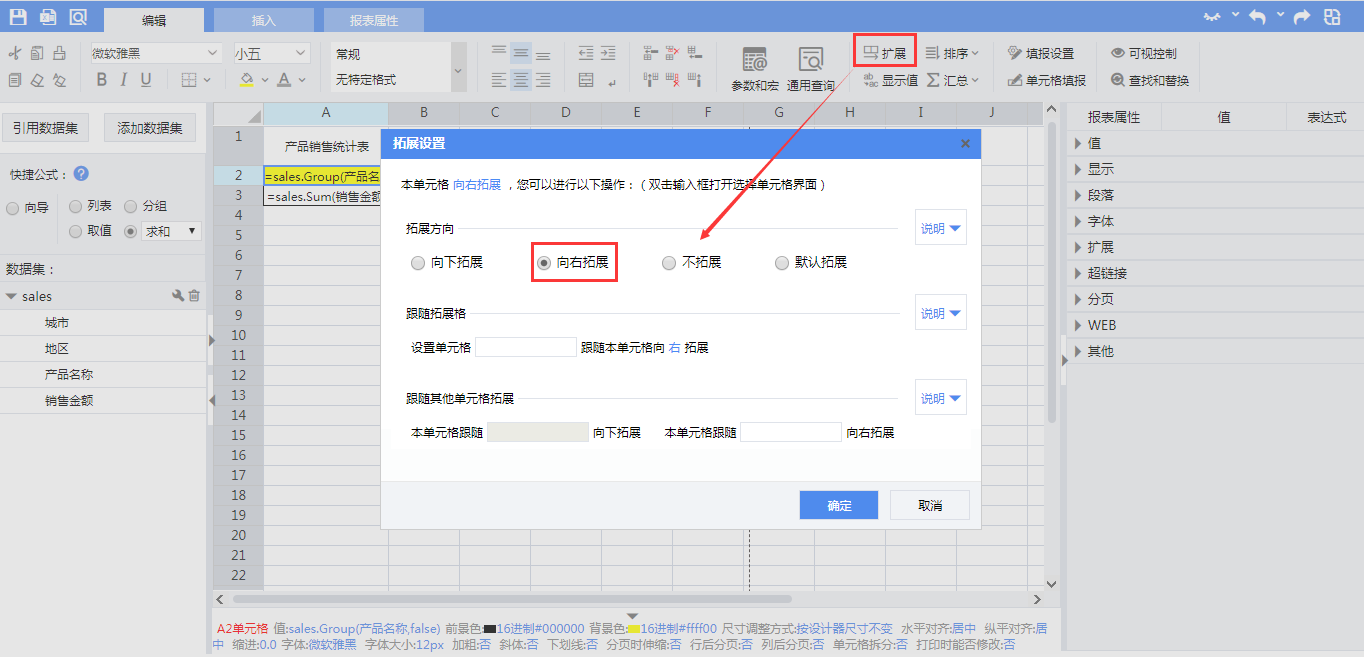Open the 微软雅黑 font family dropdown

(155, 53)
